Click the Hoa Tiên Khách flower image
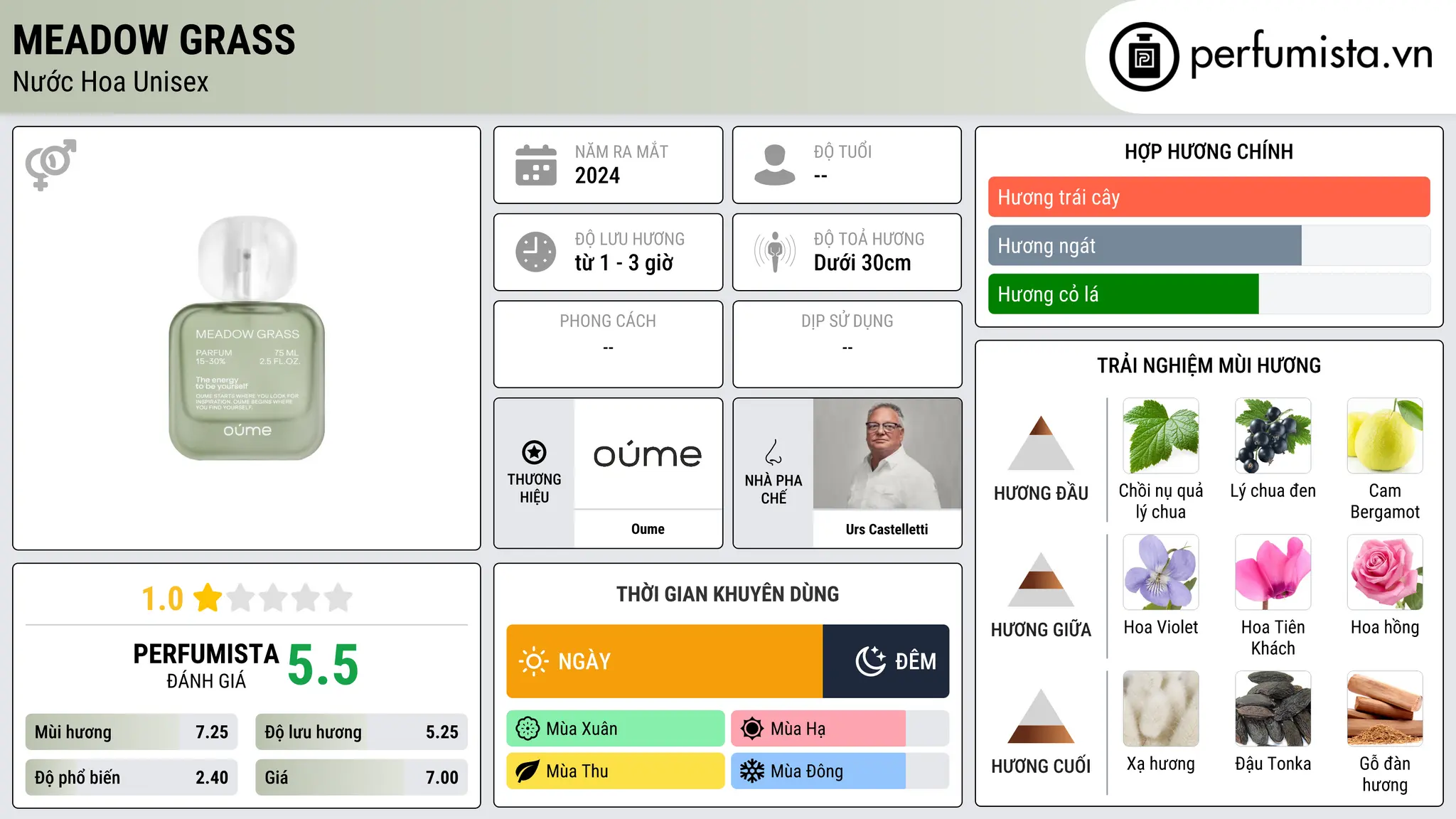Screen dimensions: 1456x819 click(1273, 572)
